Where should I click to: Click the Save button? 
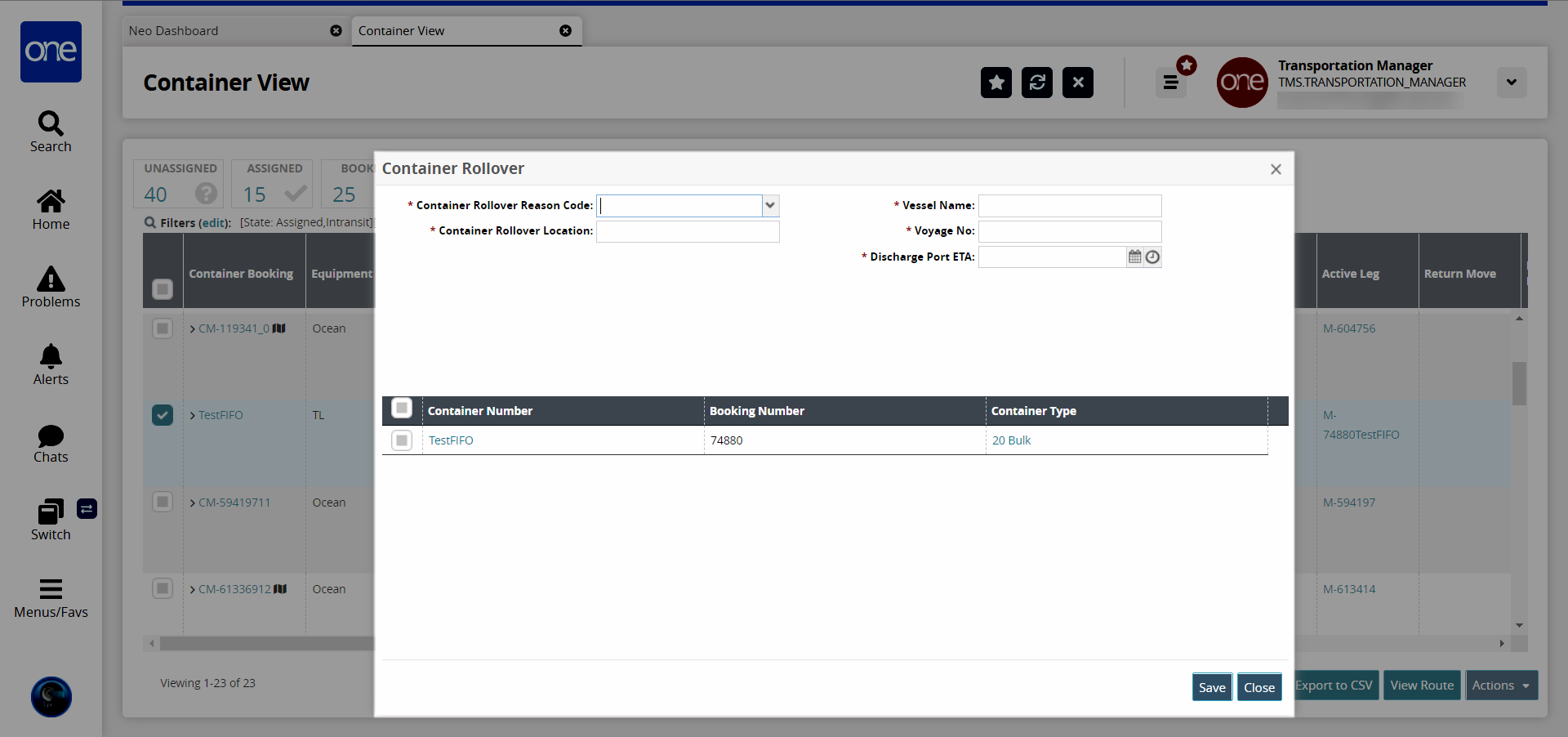coord(1211,687)
